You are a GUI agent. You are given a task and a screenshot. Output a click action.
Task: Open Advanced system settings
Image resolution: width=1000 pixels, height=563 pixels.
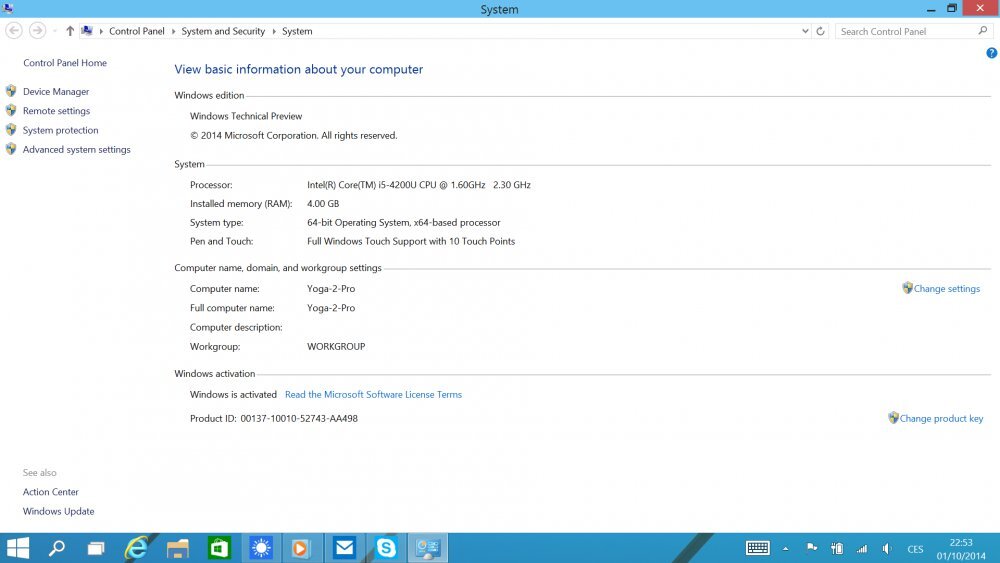coord(77,149)
